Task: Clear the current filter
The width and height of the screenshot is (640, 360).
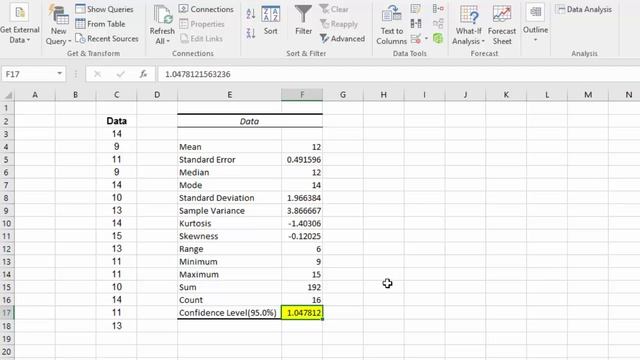Action: [x=334, y=9]
